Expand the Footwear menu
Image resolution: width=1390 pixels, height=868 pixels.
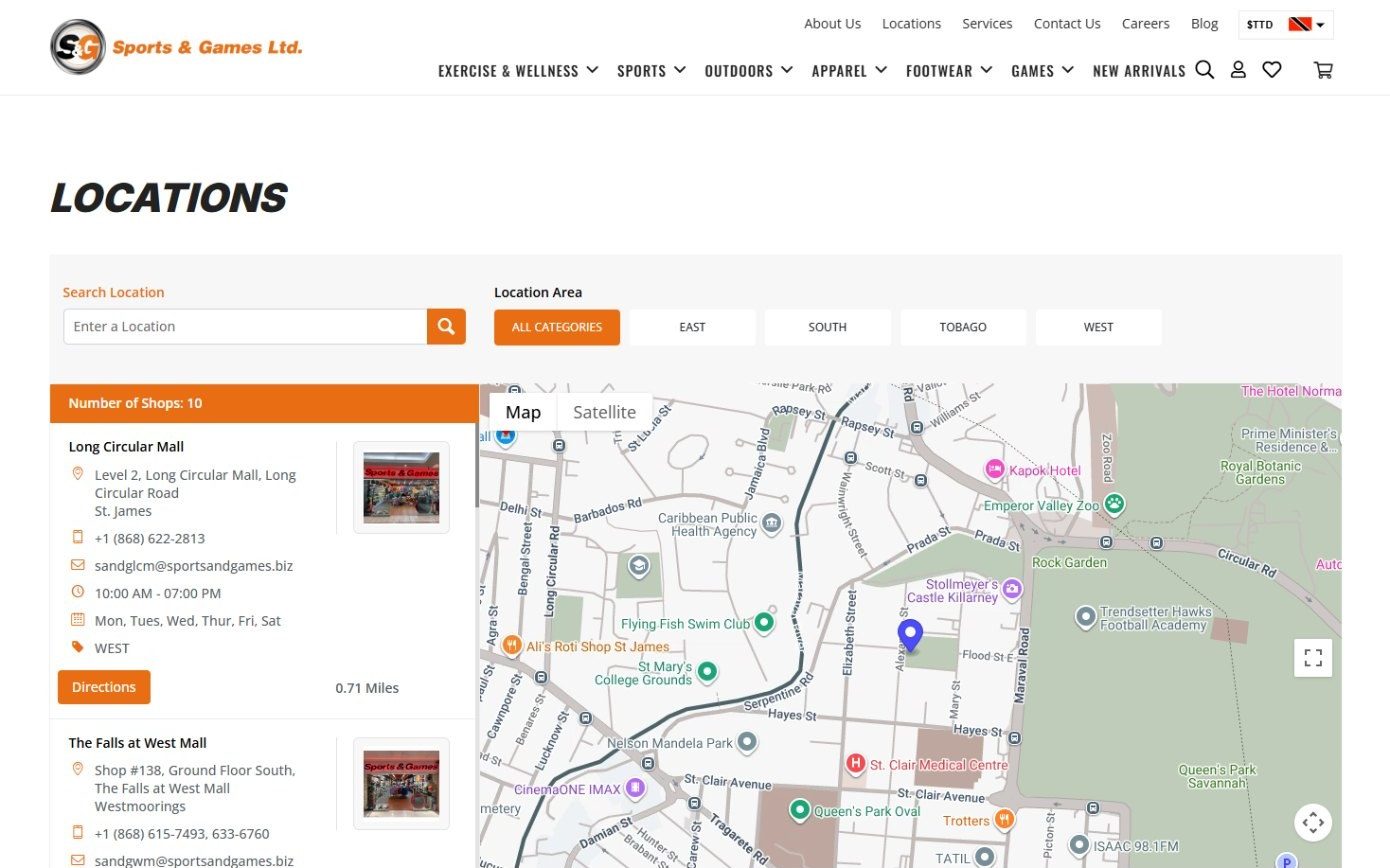tap(949, 70)
